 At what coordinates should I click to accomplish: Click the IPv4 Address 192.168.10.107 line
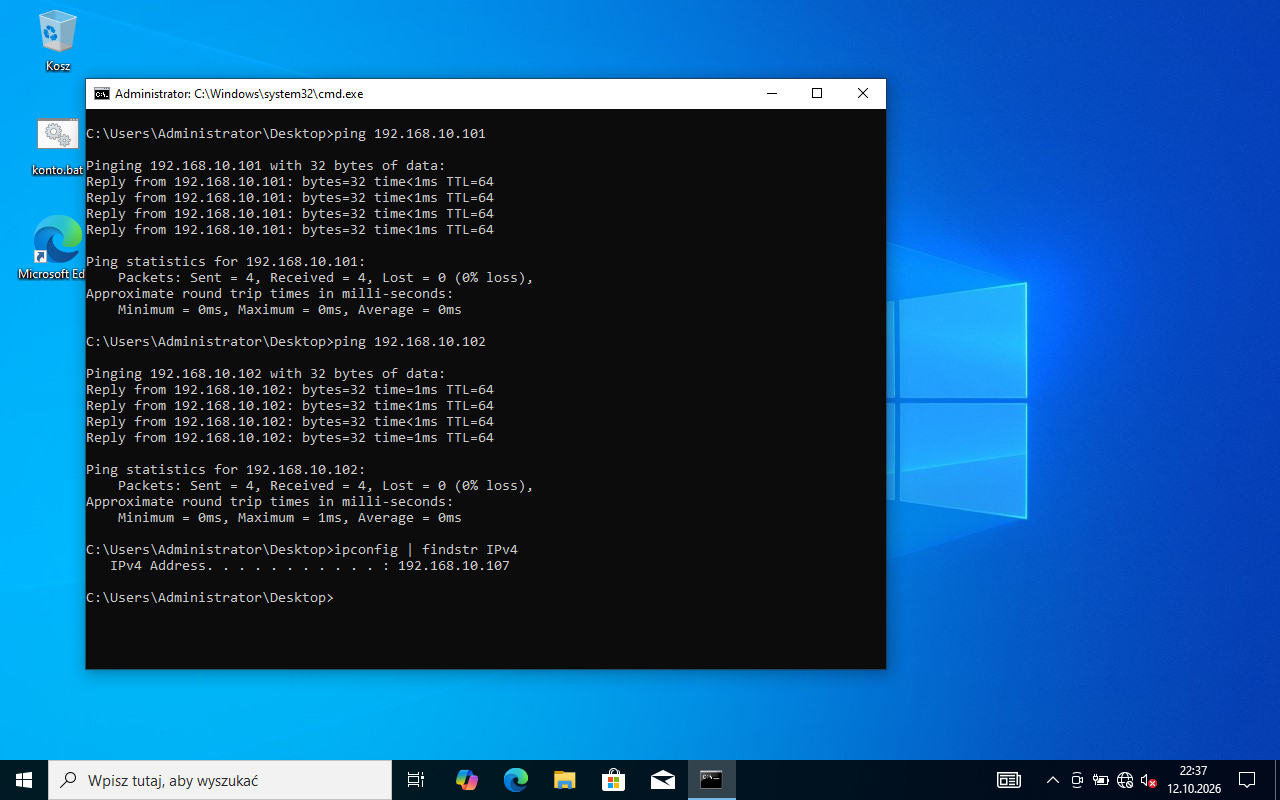coord(310,566)
